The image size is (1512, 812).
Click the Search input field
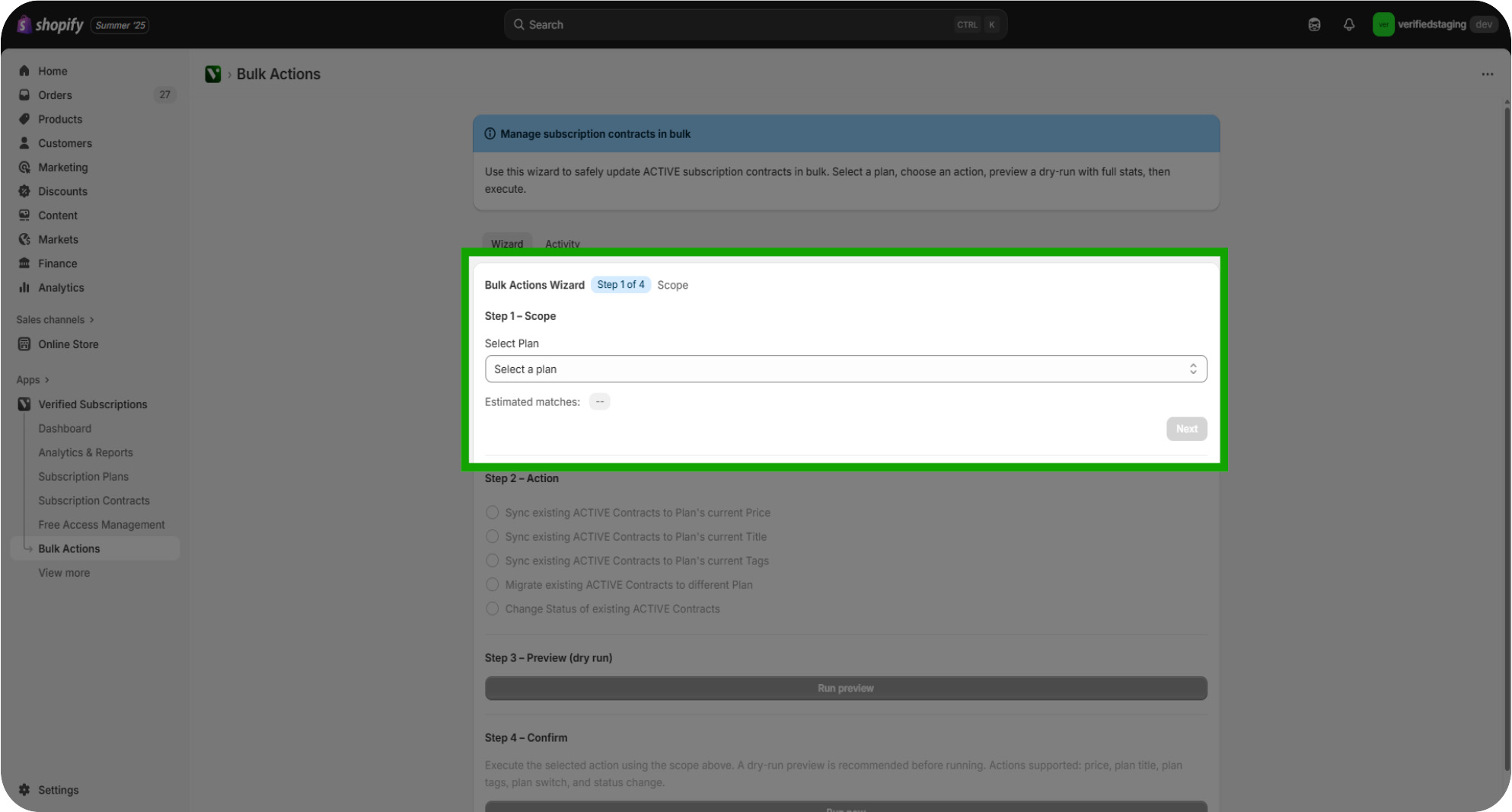pyautogui.click(x=755, y=24)
